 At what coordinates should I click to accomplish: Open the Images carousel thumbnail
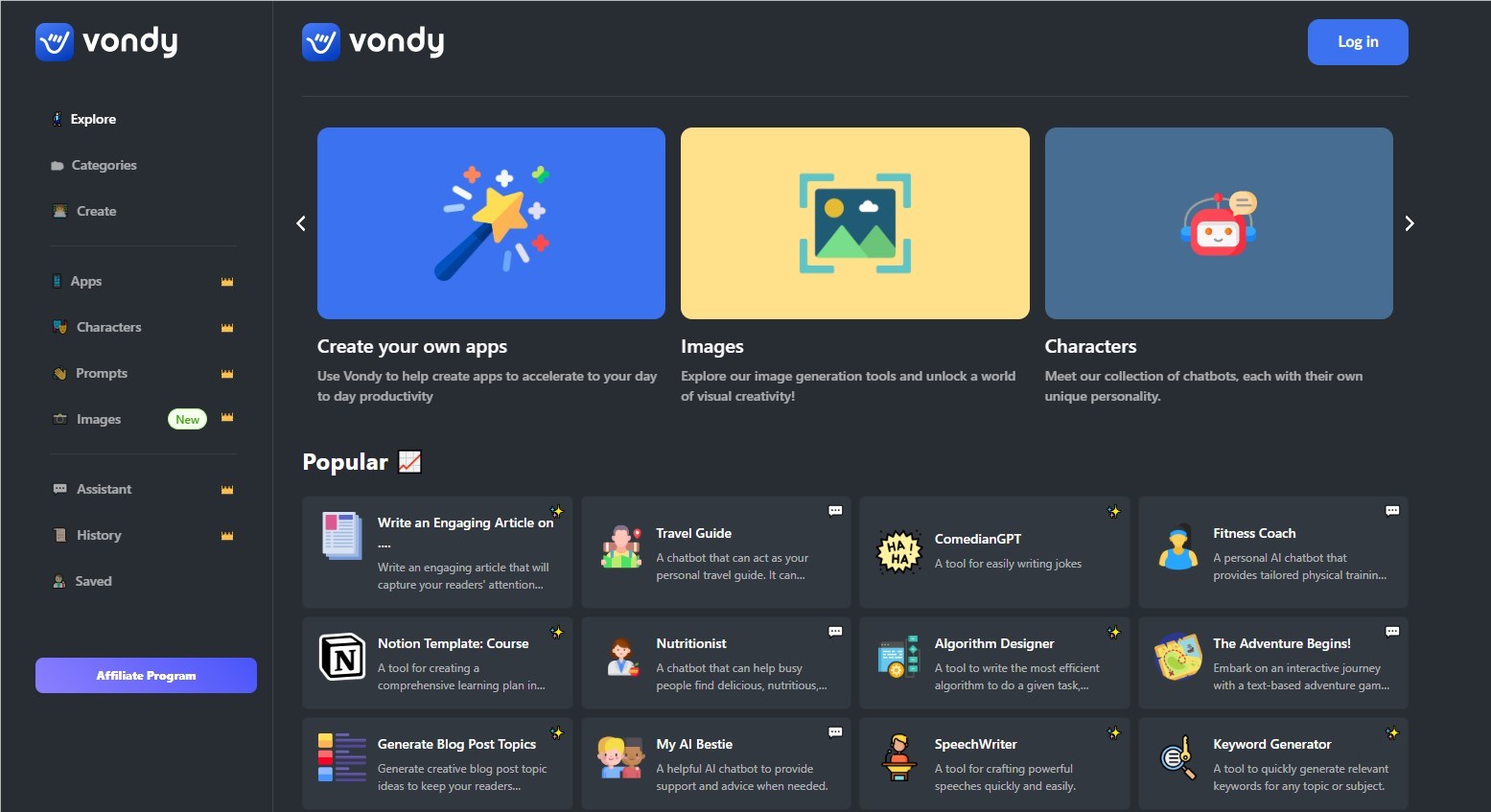(855, 223)
